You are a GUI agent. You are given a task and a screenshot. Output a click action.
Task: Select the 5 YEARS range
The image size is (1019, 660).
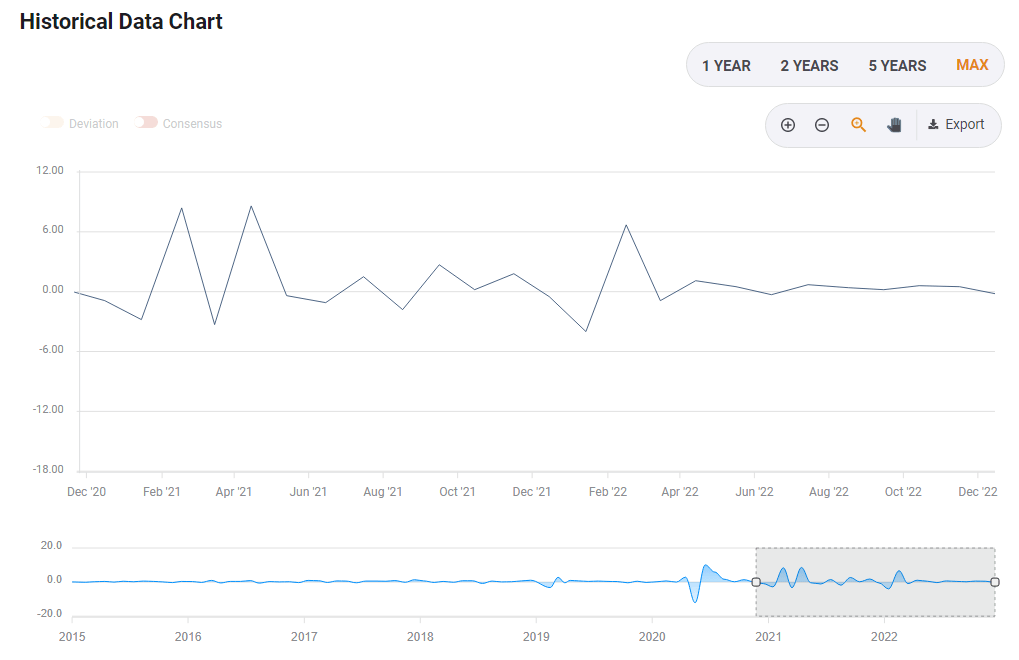click(897, 66)
